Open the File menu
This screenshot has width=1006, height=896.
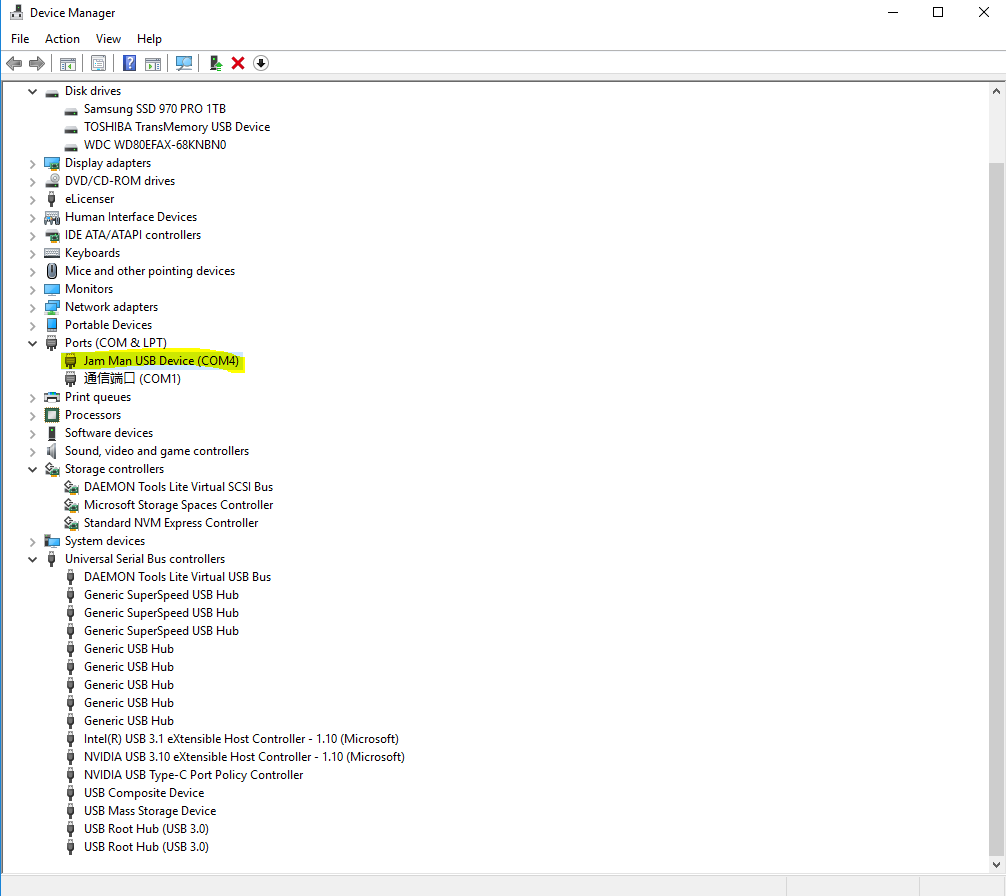[x=20, y=39]
